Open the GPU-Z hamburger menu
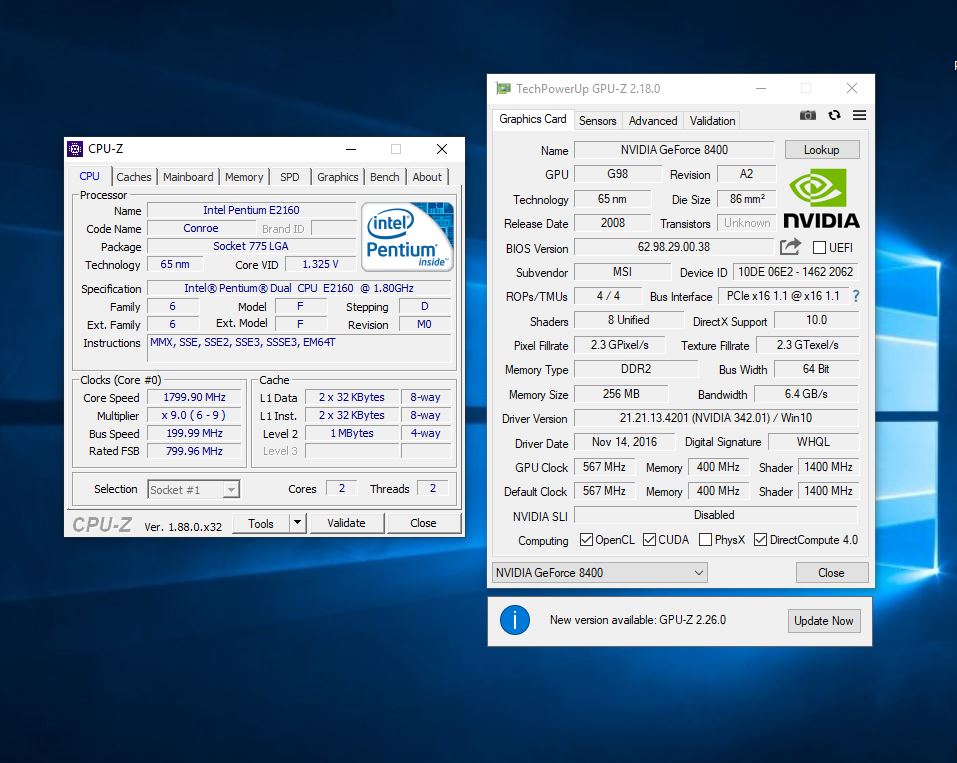Image resolution: width=957 pixels, height=763 pixels. [x=859, y=115]
